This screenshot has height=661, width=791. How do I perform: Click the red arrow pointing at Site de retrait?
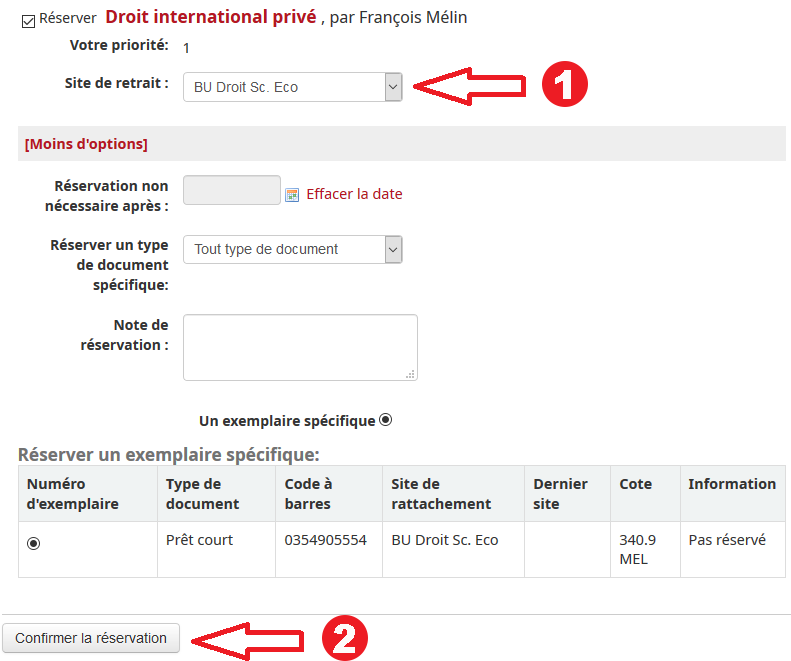(469, 86)
